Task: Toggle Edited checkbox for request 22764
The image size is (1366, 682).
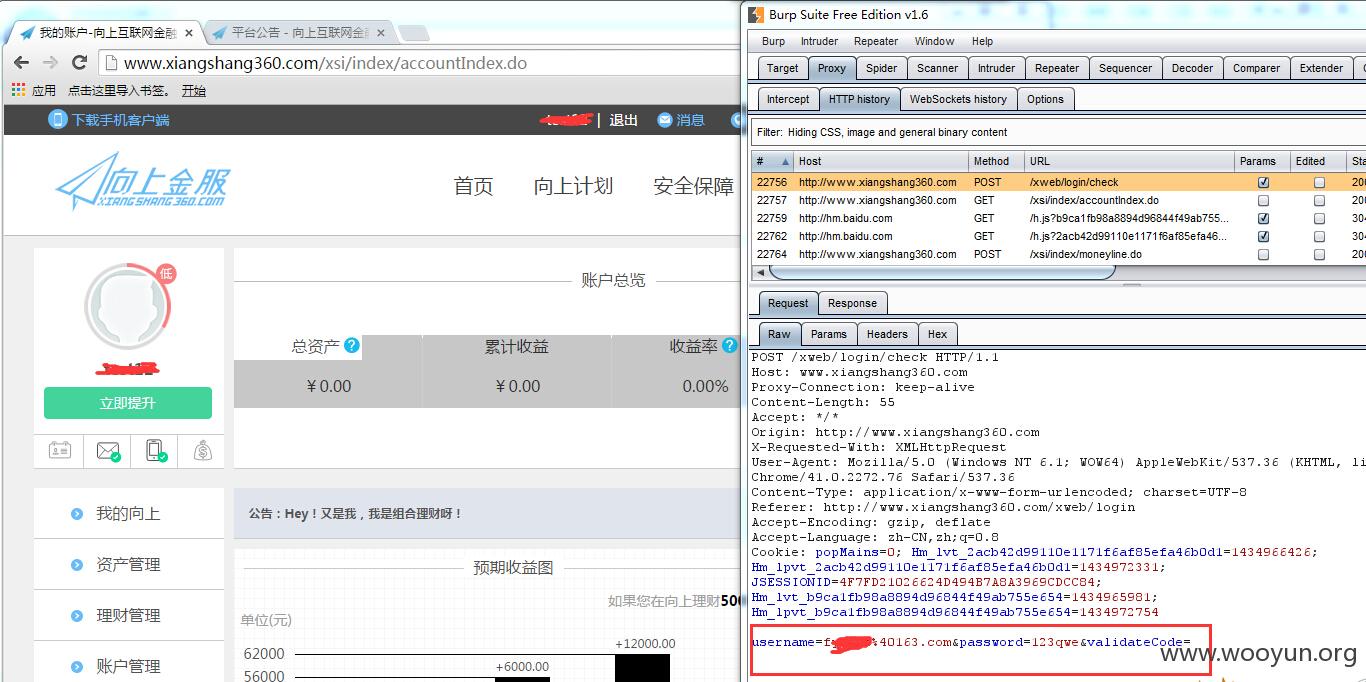Action: coord(1319,255)
